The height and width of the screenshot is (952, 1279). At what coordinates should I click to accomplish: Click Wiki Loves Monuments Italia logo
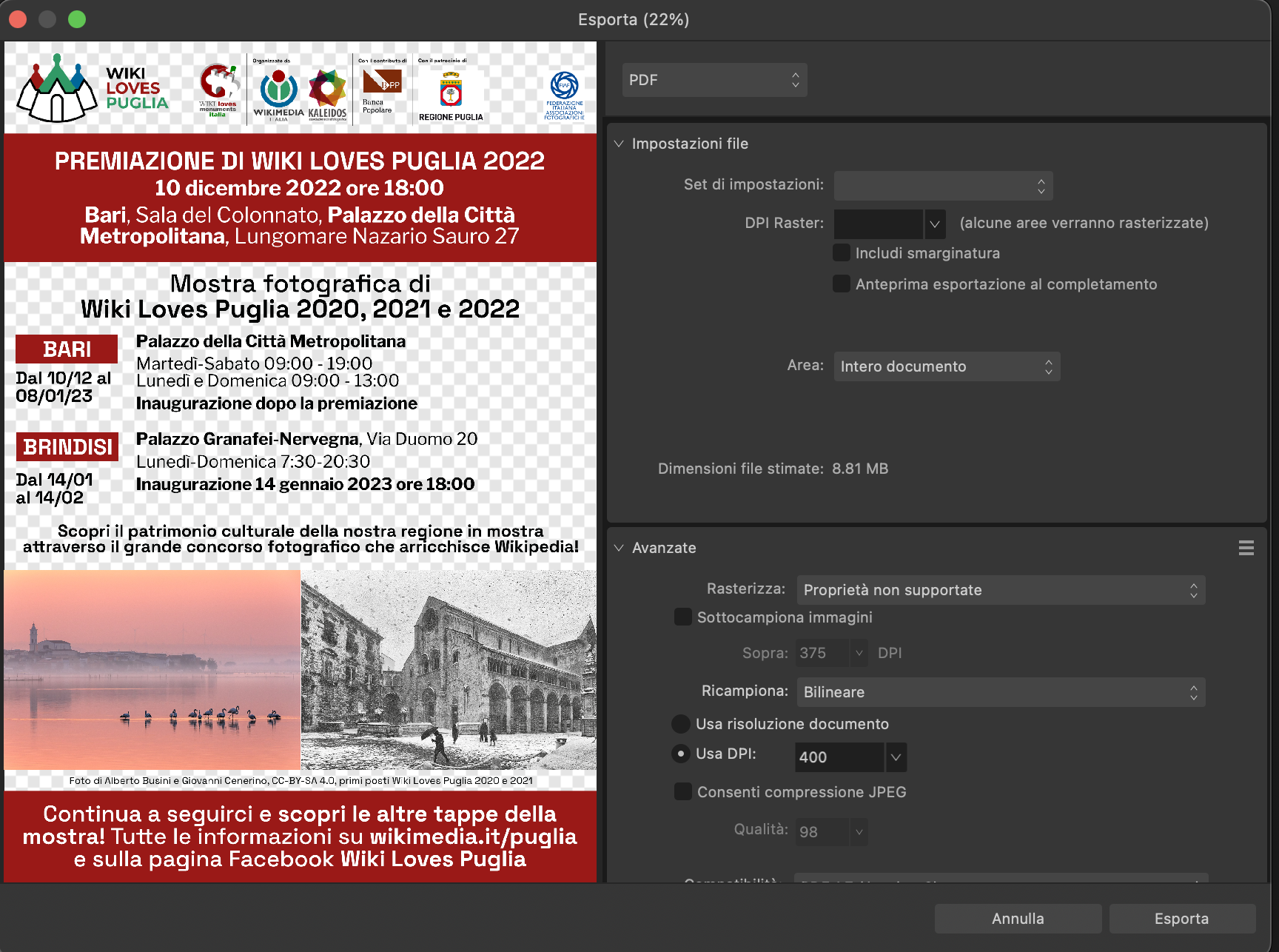coord(219,90)
